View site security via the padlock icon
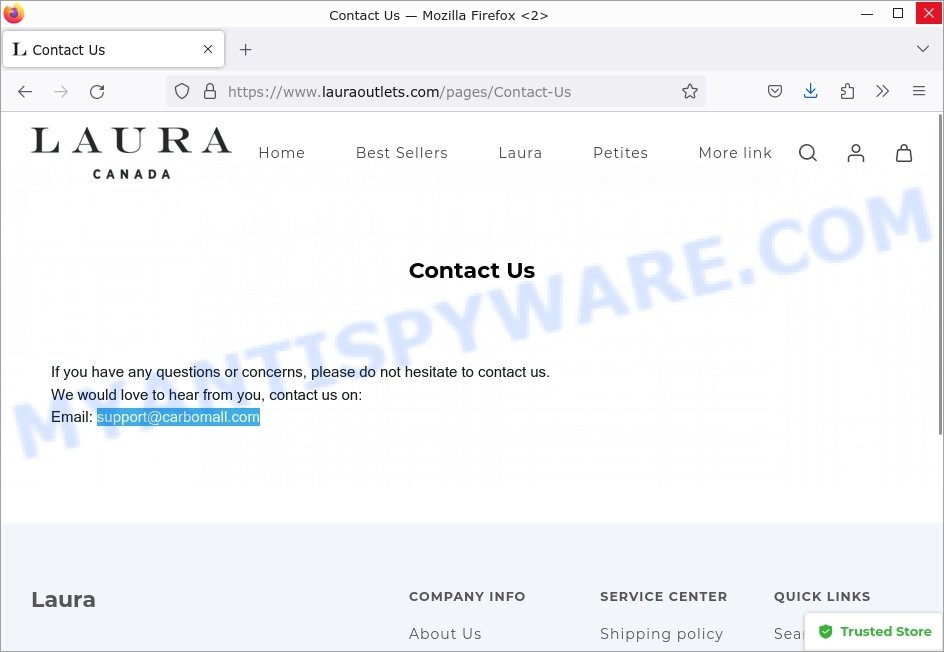Viewport: 944px width, 652px height. [210, 92]
